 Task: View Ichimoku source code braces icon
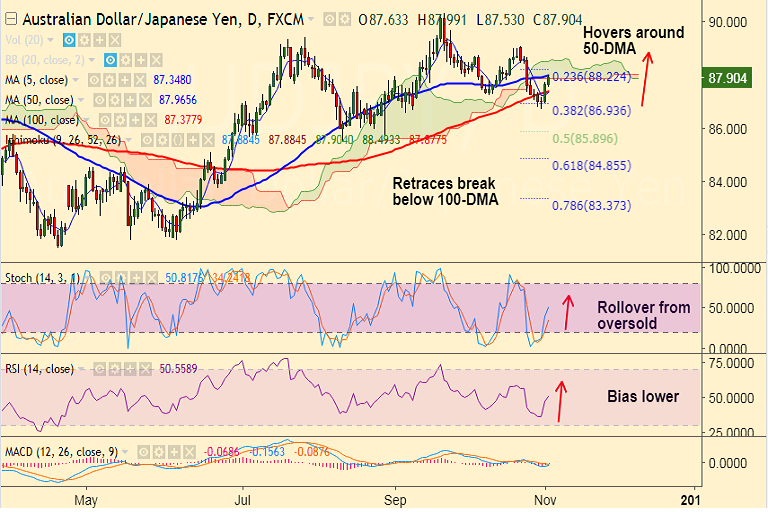coord(178,141)
